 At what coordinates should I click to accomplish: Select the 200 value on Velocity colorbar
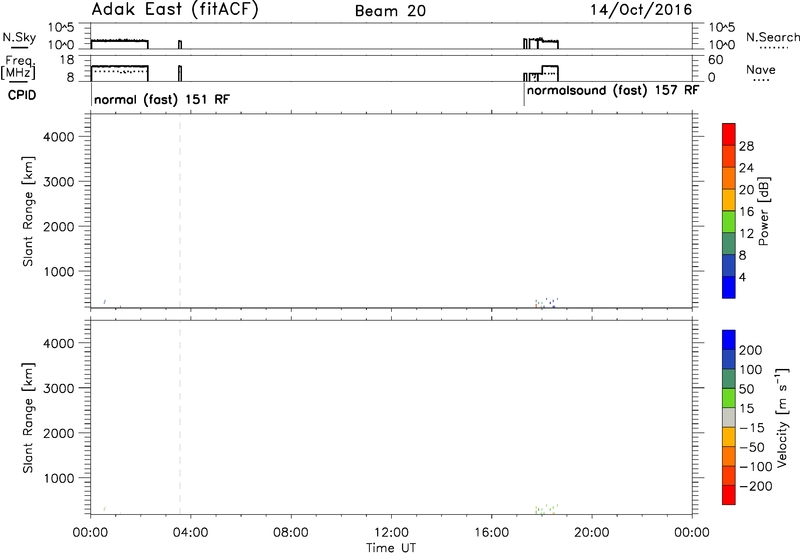pyautogui.click(x=751, y=350)
